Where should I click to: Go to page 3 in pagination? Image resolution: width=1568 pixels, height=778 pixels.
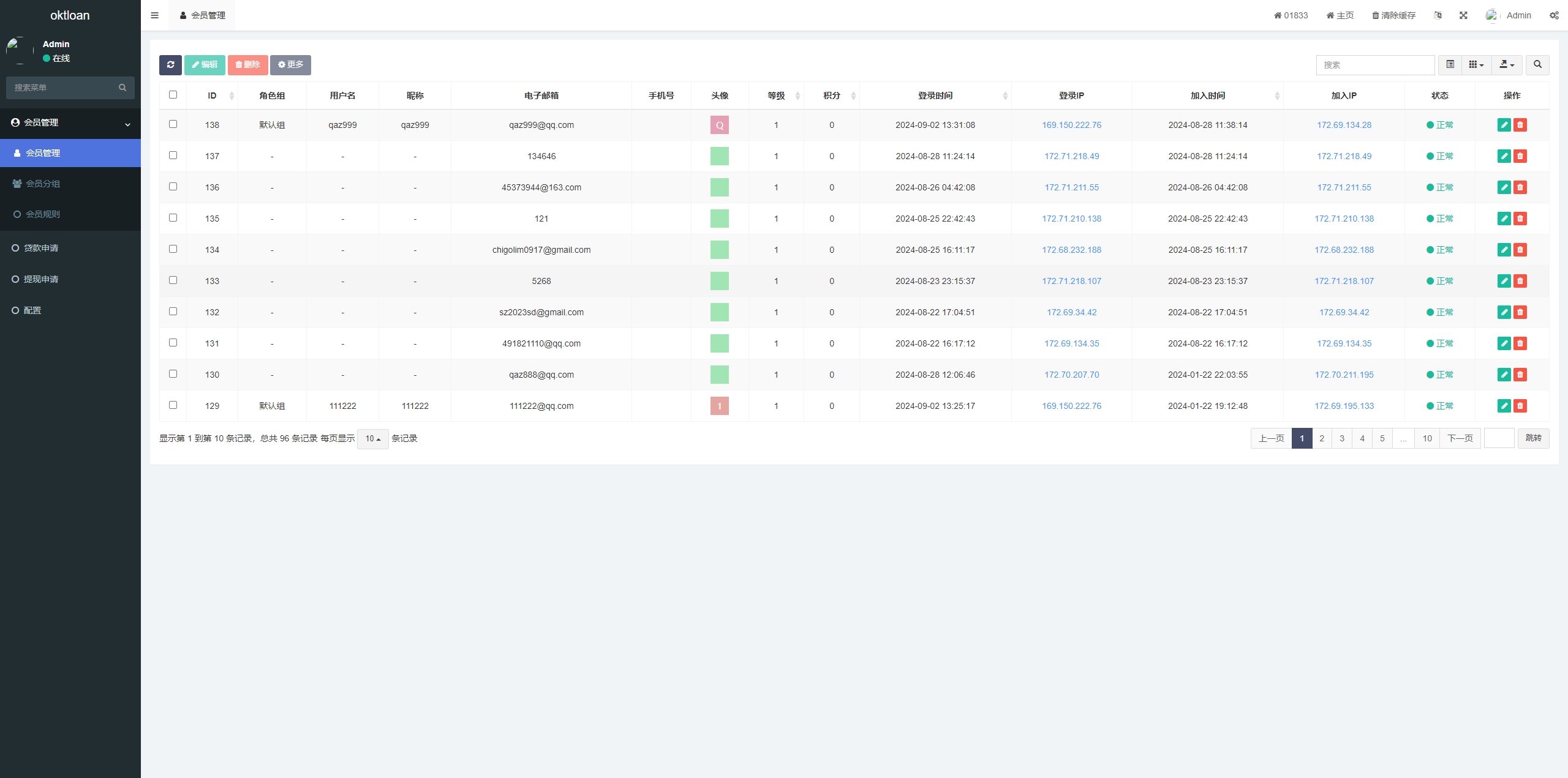coord(1341,438)
